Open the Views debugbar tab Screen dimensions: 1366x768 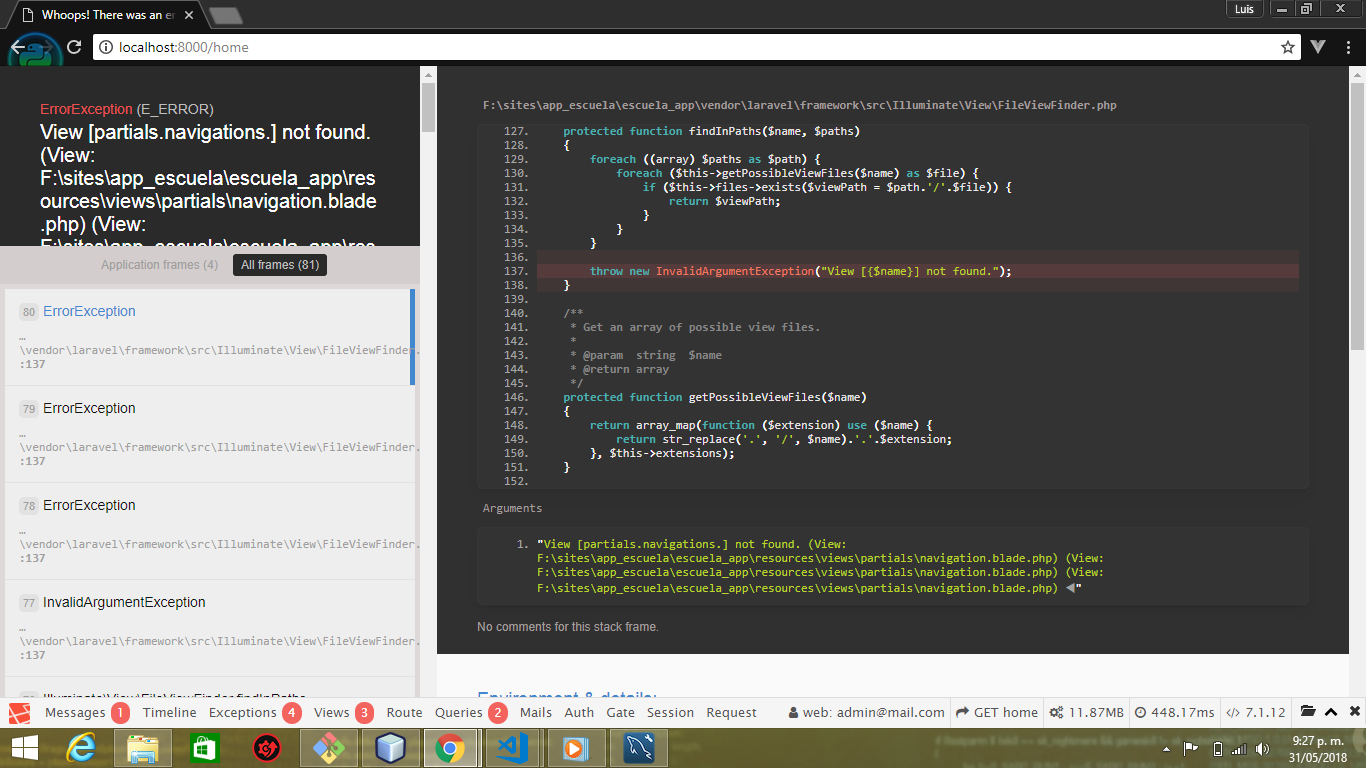[x=343, y=713]
